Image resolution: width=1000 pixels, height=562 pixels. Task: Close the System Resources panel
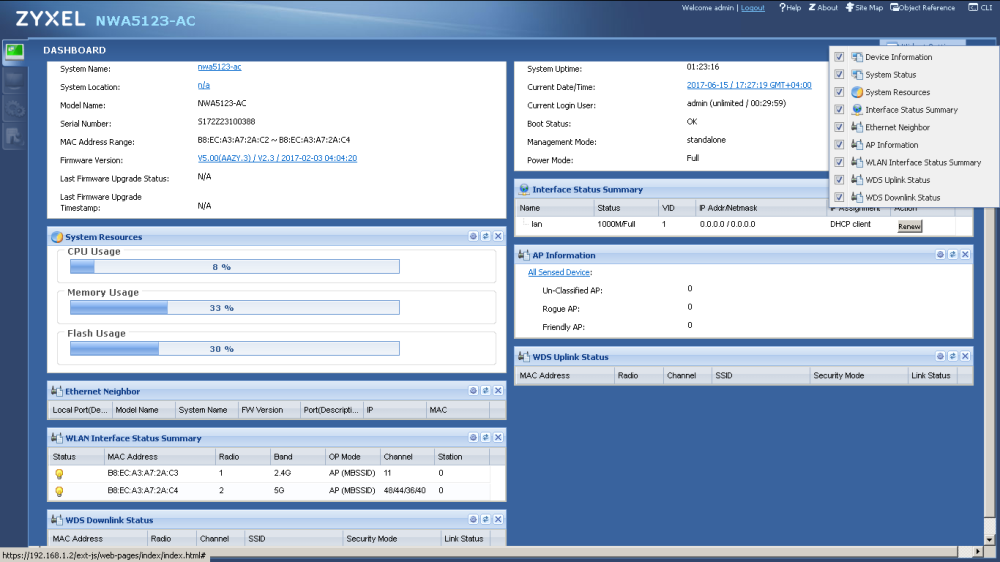(x=498, y=236)
